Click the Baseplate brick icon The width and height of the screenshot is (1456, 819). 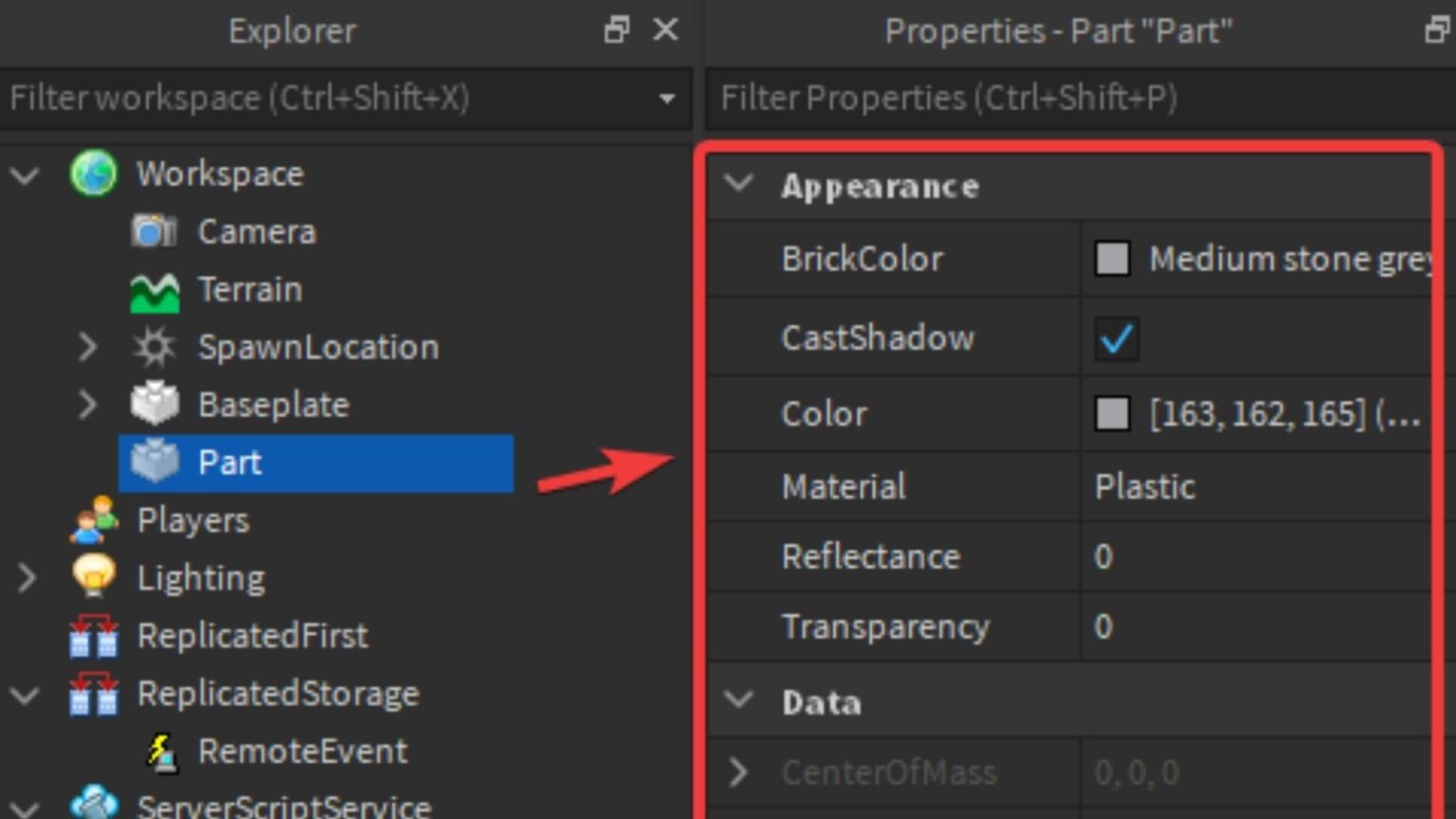pyautogui.click(x=155, y=405)
